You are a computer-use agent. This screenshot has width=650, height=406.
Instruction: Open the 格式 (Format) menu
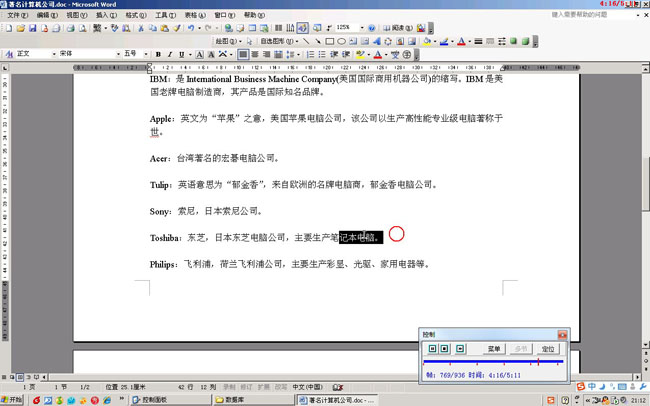[133, 16]
